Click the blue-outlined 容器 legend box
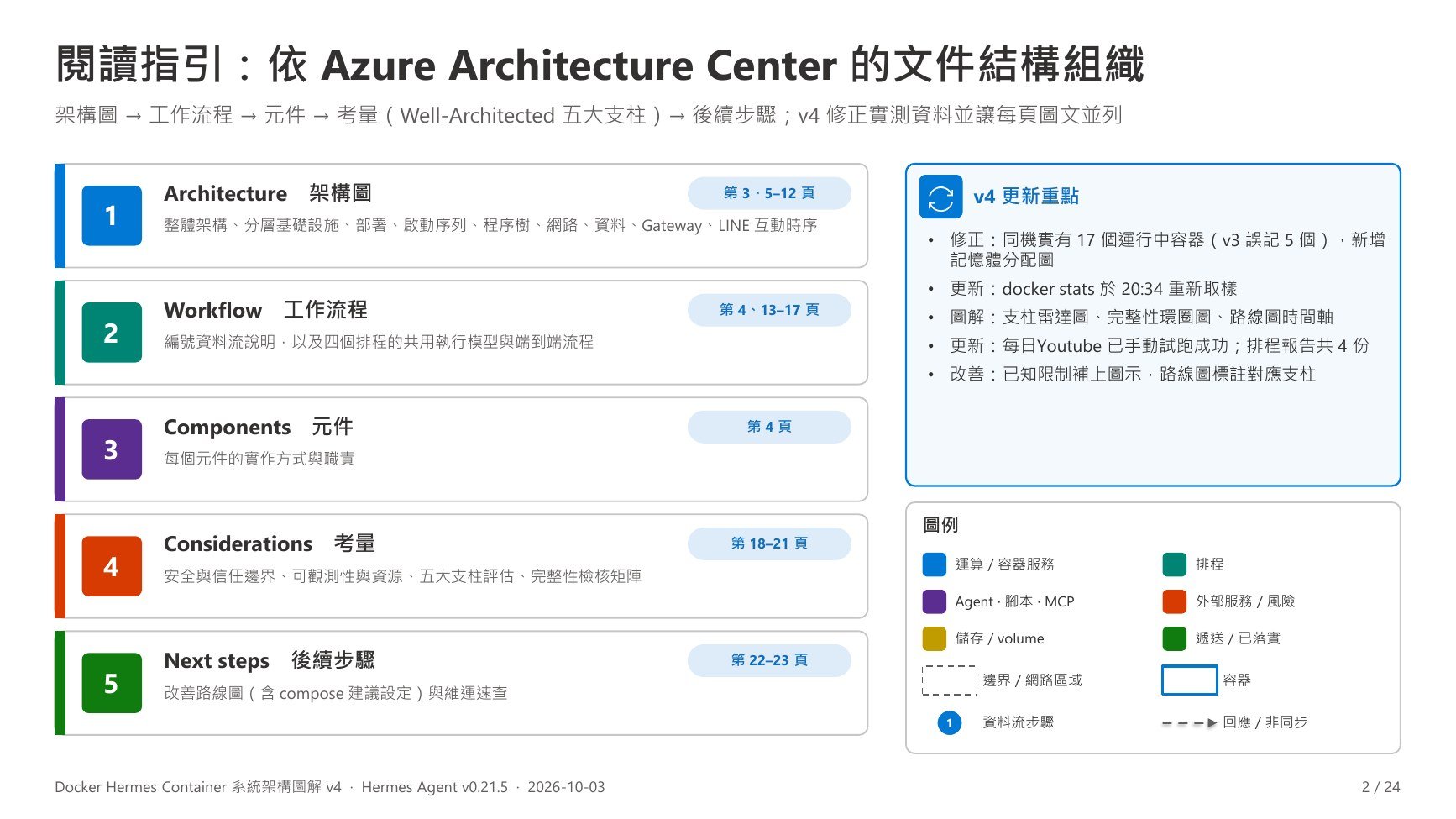The image size is (1456, 819). pyautogui.click(x=1189, y=680)
